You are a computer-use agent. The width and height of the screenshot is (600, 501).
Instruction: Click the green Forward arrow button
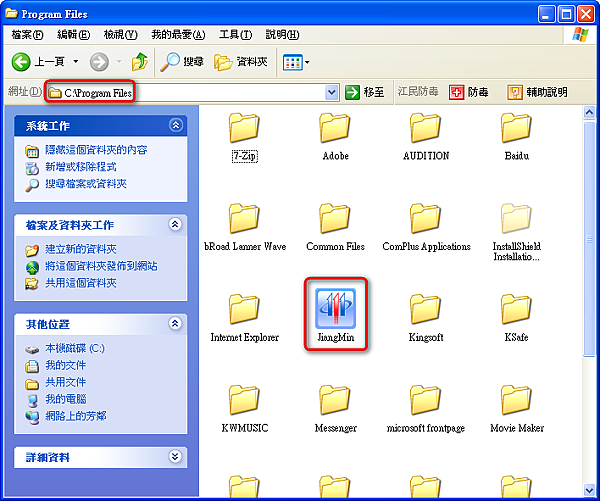click(99, 62)
